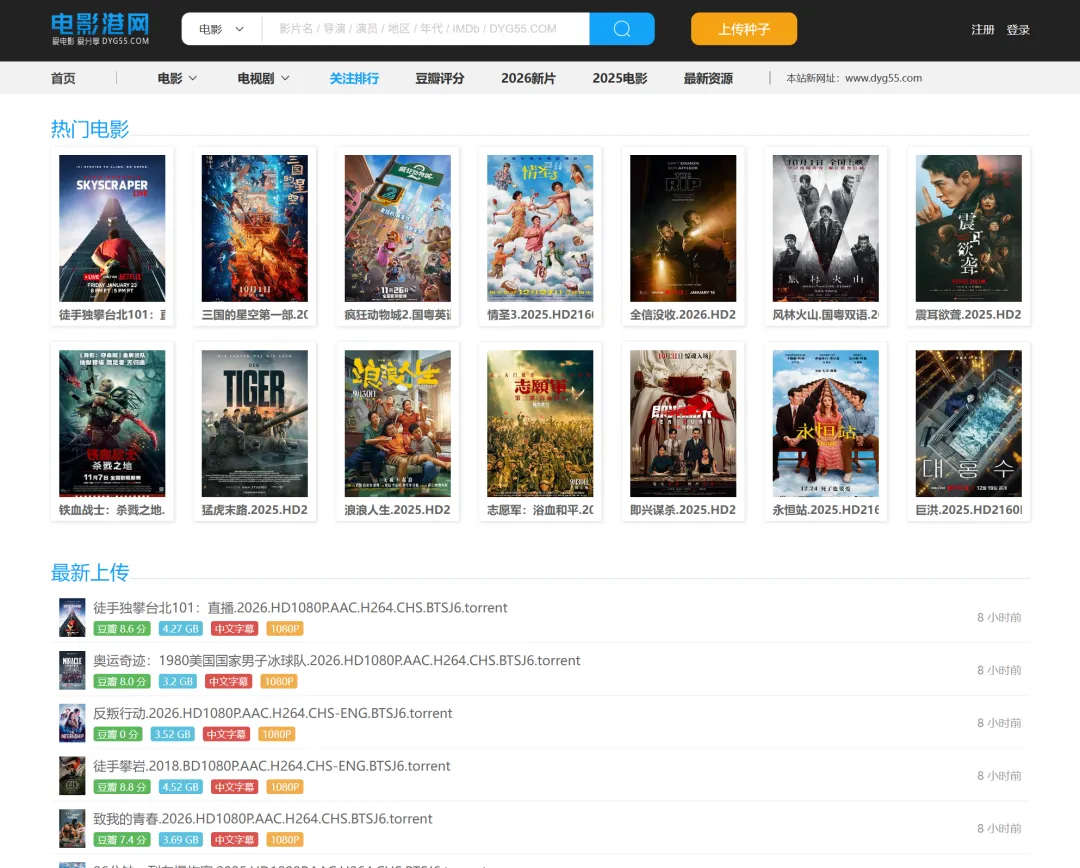Open the 疯狂动物城2 poster
The height and width of the screenshot is (868, 1080).
pyautogui.click(x=397, y=228)
